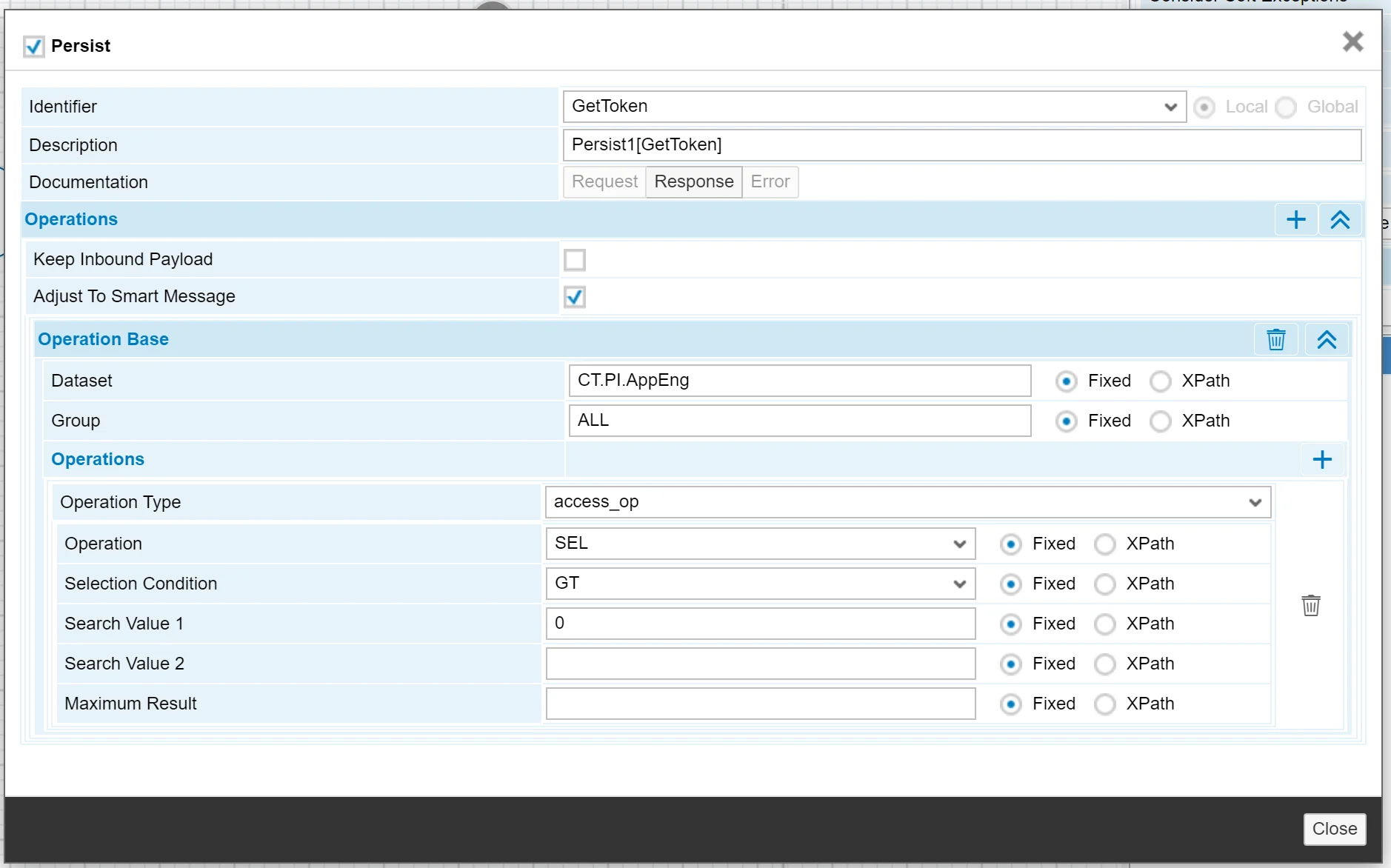Enable Keep Inbound Payload checkbox
1391x868 pixels.
[575, 260]
